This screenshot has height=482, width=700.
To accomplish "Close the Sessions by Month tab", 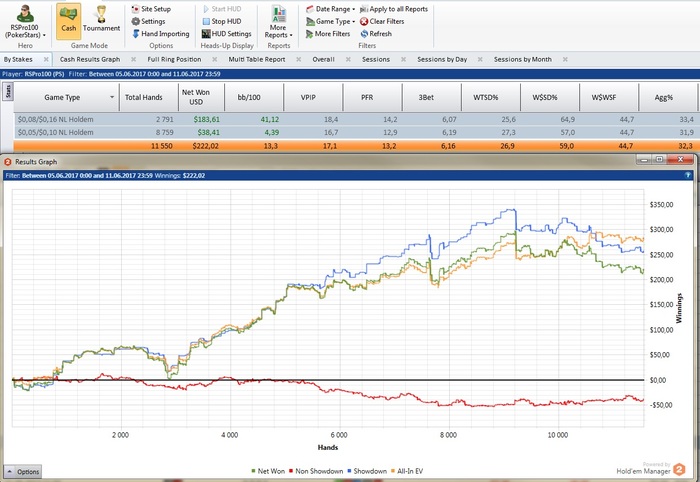I will point(565,59).
